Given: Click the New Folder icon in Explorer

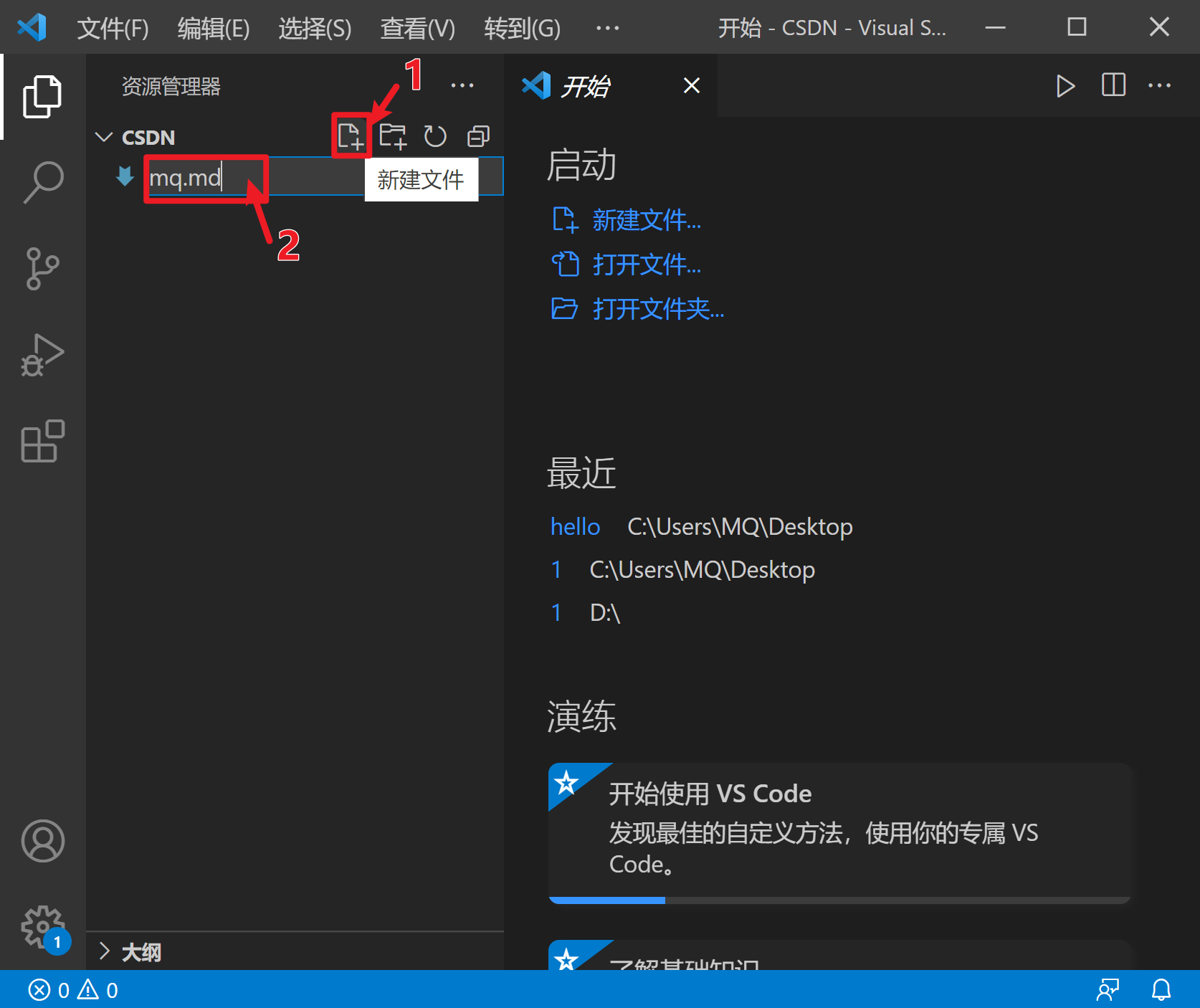Looking at the screenshot, I should 394,135.
